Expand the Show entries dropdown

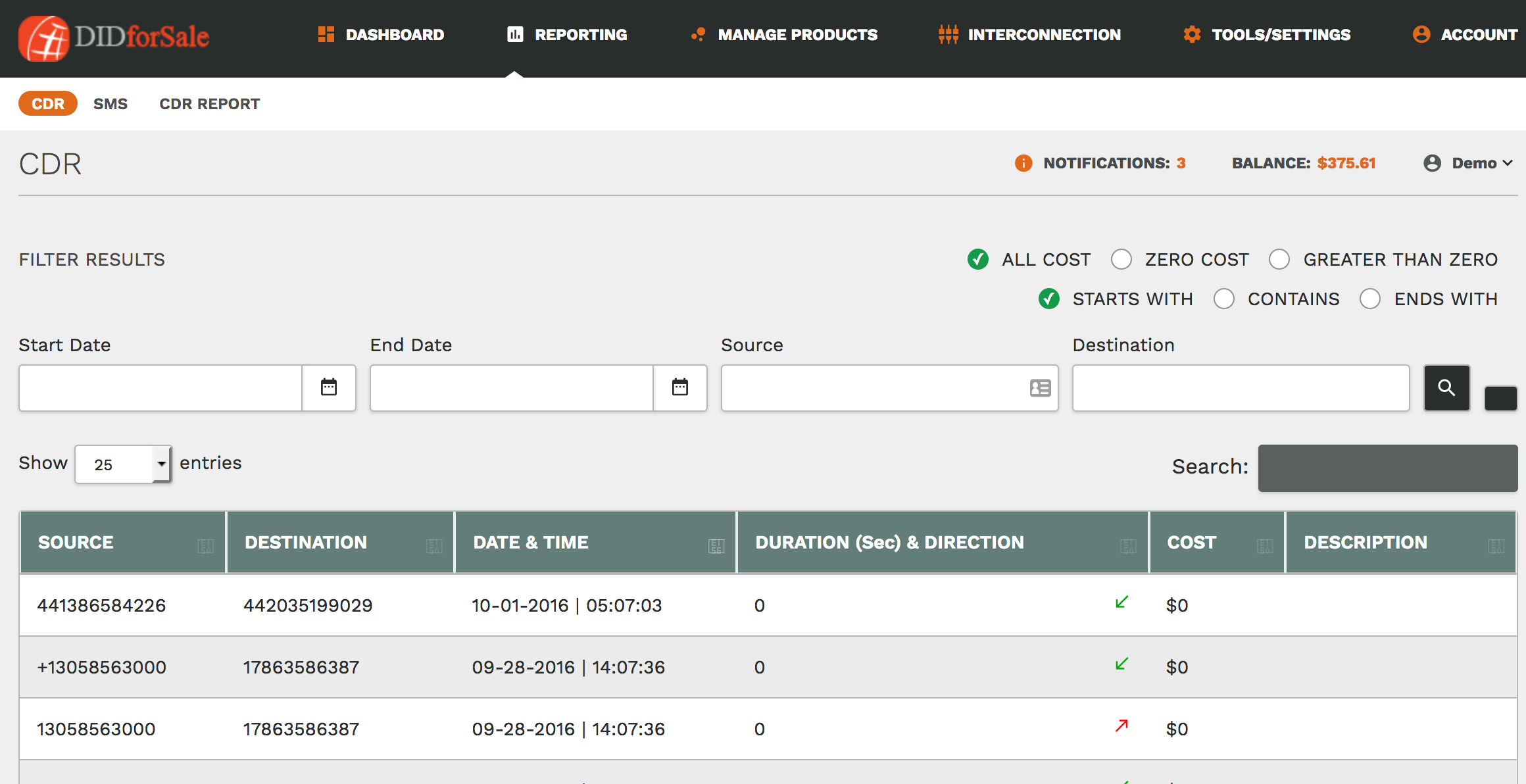pos(123,464)
